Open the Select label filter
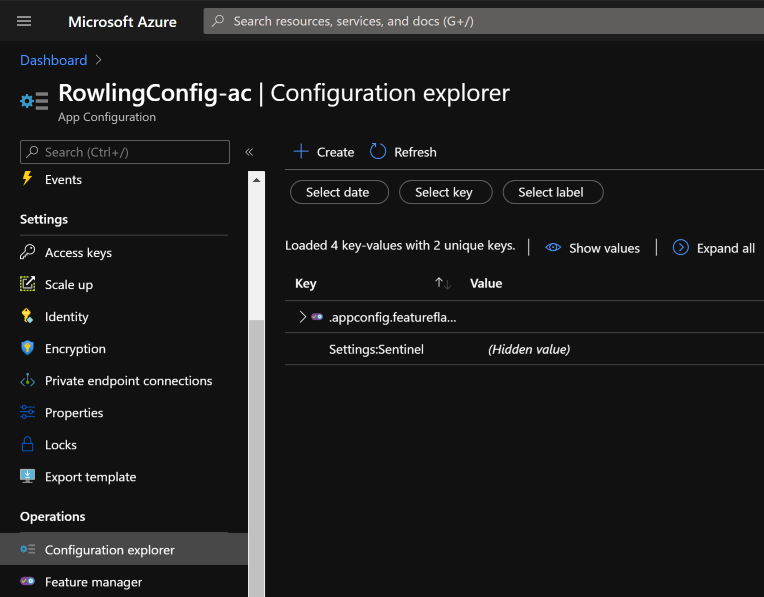This screenshot has height=597, width=764. tap(553, 193)
